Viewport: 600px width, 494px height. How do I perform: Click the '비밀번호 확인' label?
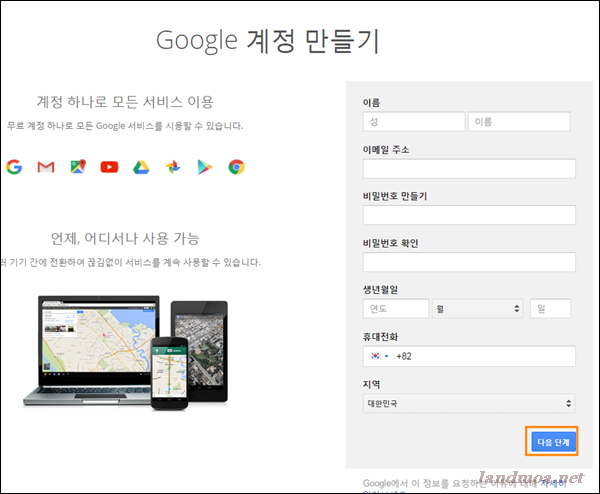tap(391, 243)
